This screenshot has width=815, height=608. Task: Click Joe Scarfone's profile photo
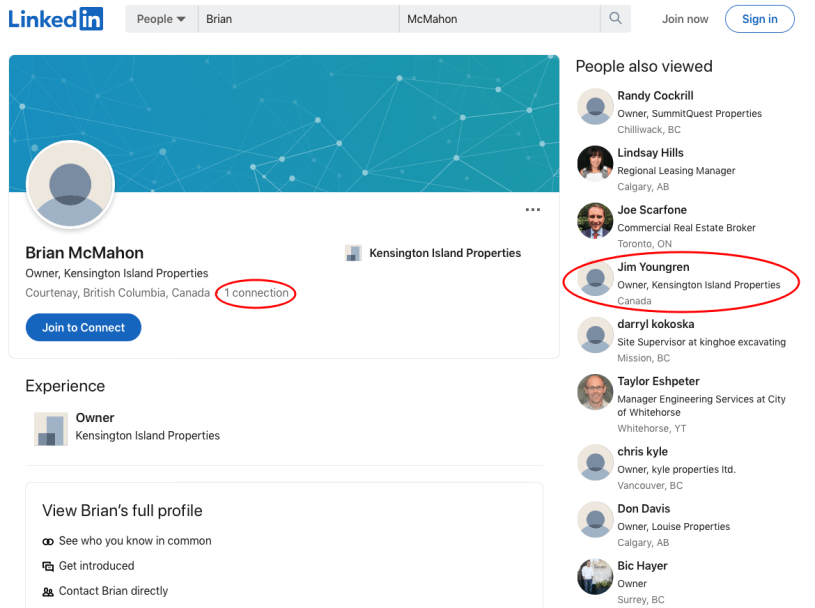pos(595,220)
